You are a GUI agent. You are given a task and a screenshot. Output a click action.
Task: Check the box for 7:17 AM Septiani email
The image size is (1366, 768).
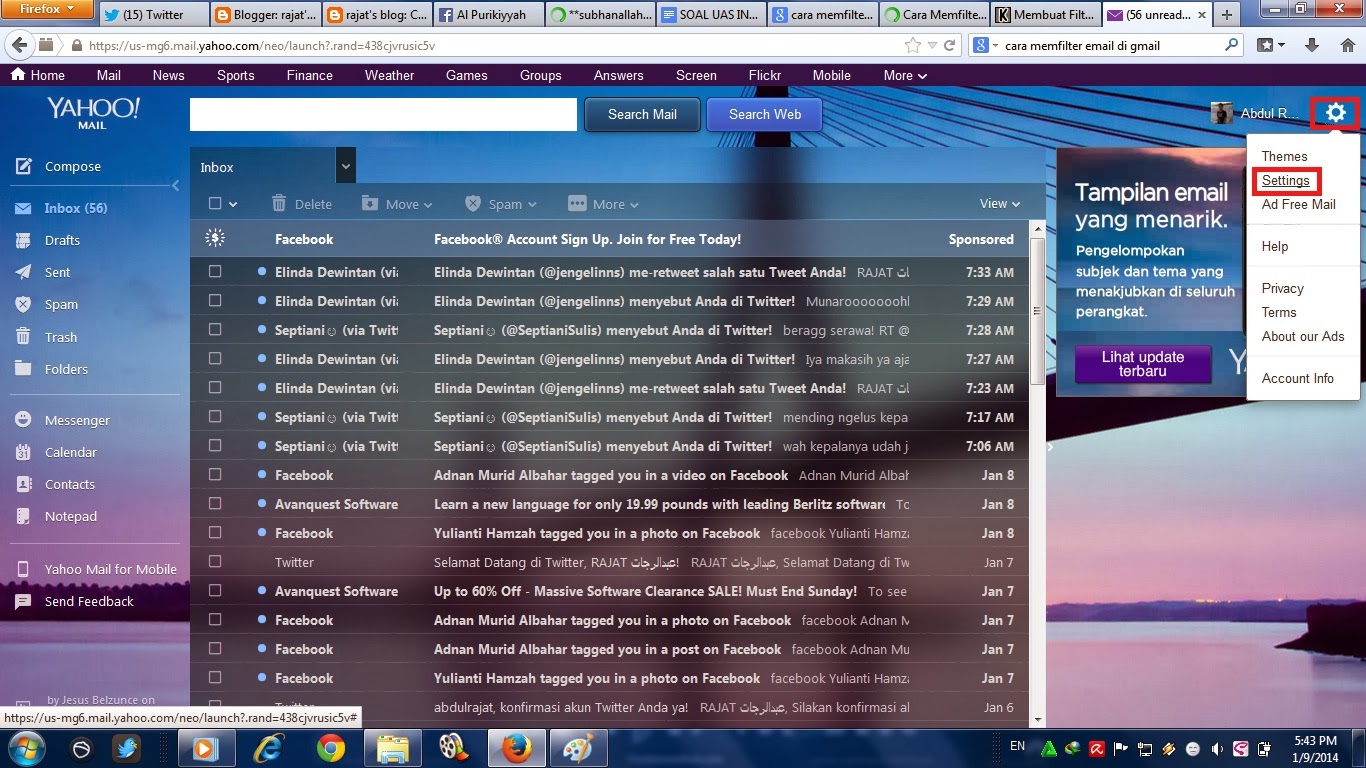214,416
